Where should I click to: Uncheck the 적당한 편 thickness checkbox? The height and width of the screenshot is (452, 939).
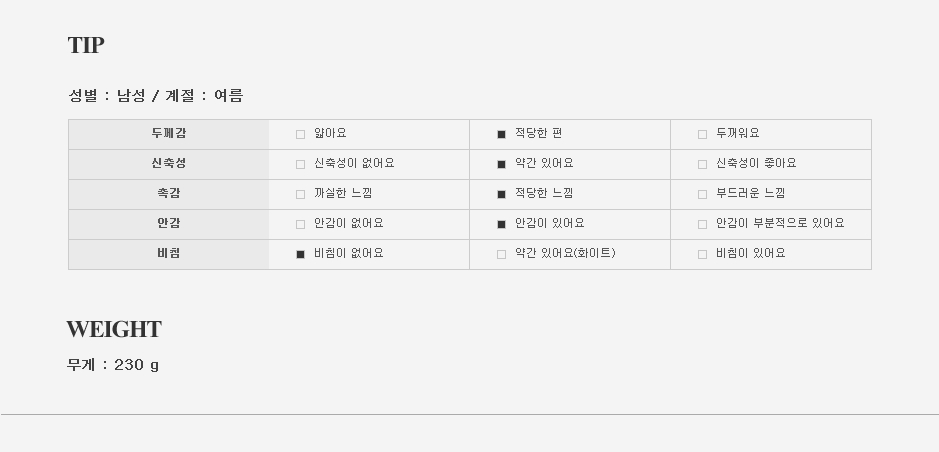pos(501,134)
